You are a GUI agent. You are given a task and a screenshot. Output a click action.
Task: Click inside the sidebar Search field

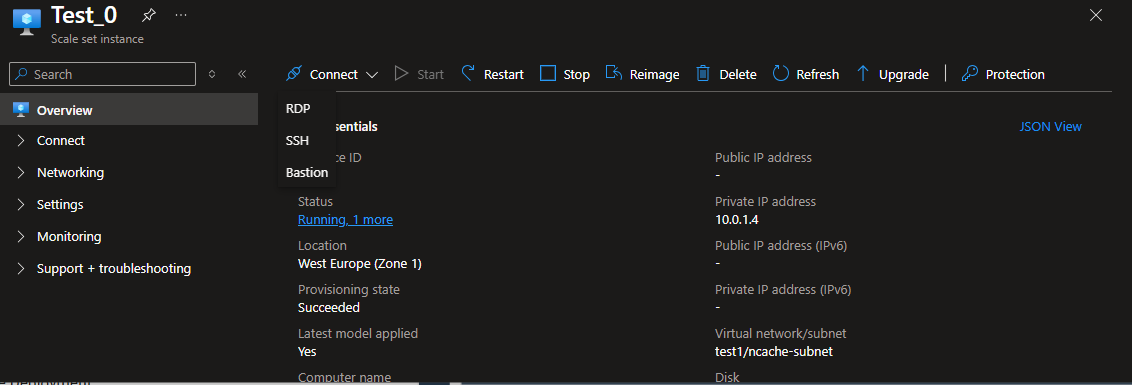point(103,74)
